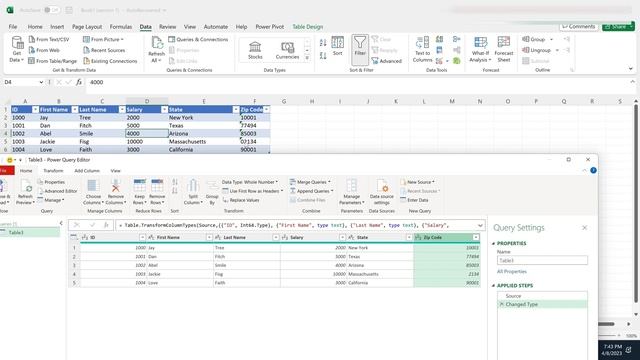This screenshot has height=360, width=640.
Task: Open the Table Design tab
Action: pos(307,27)
